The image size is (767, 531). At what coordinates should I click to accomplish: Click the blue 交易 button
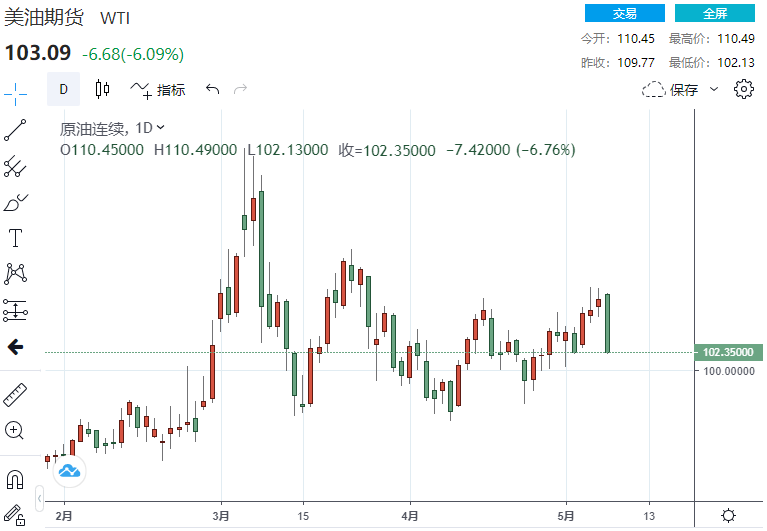click(x=624, y=13)
